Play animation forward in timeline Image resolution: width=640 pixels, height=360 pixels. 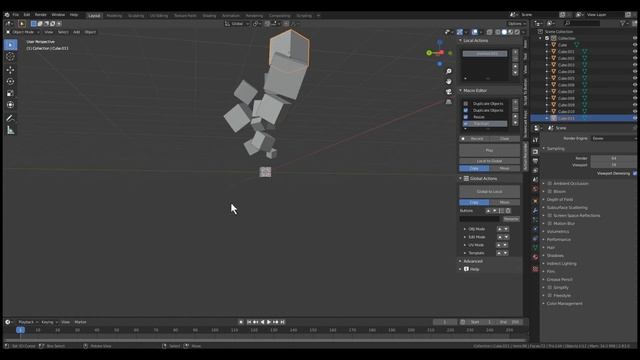click(269, 322)
